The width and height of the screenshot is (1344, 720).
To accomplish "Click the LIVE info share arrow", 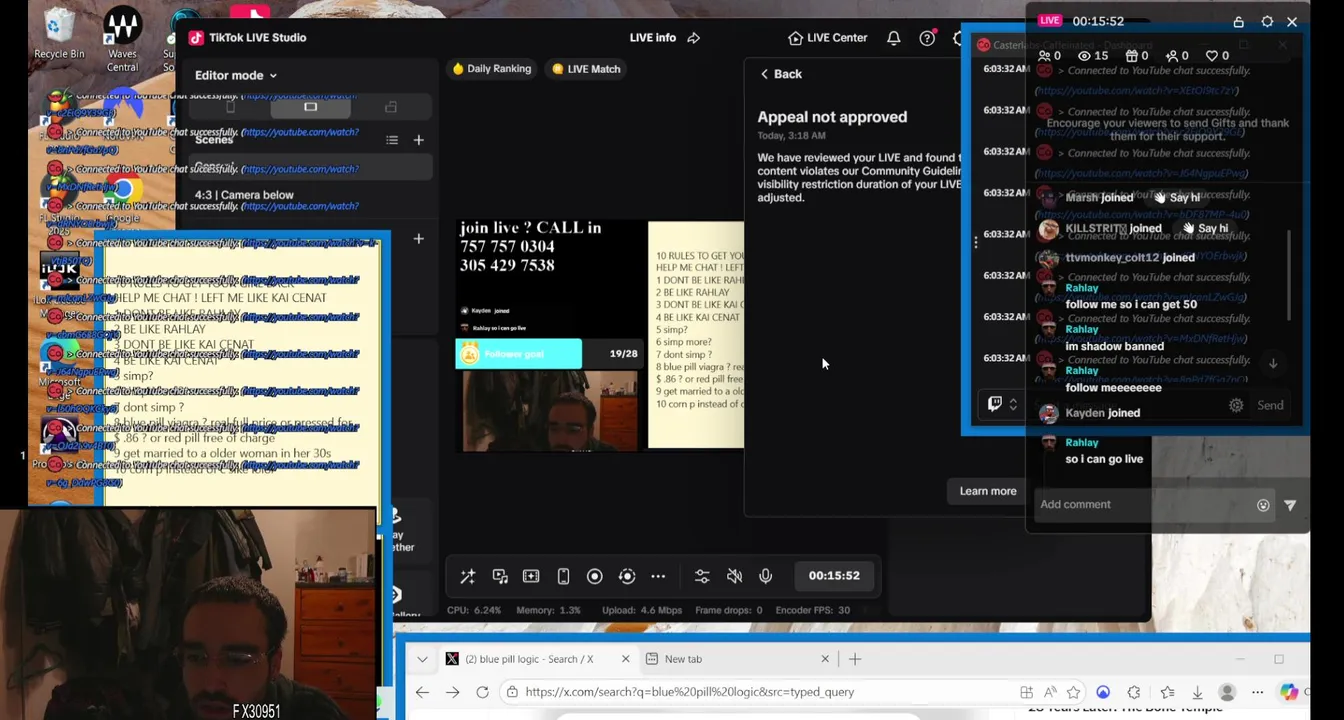I will pyautogui.click(x=694, y=38).
